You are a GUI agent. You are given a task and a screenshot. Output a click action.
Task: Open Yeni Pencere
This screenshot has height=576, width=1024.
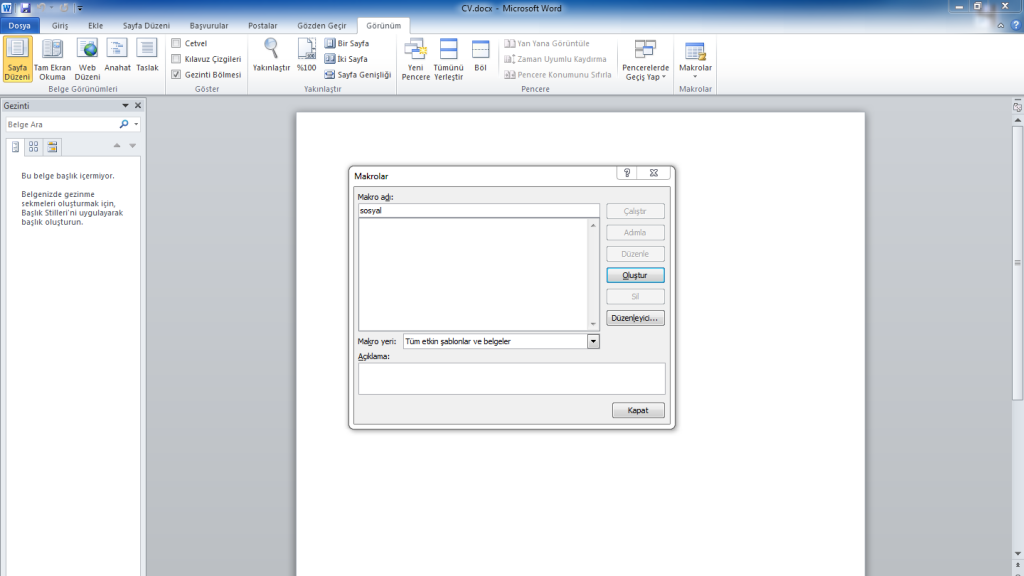[x=415, y=50]
